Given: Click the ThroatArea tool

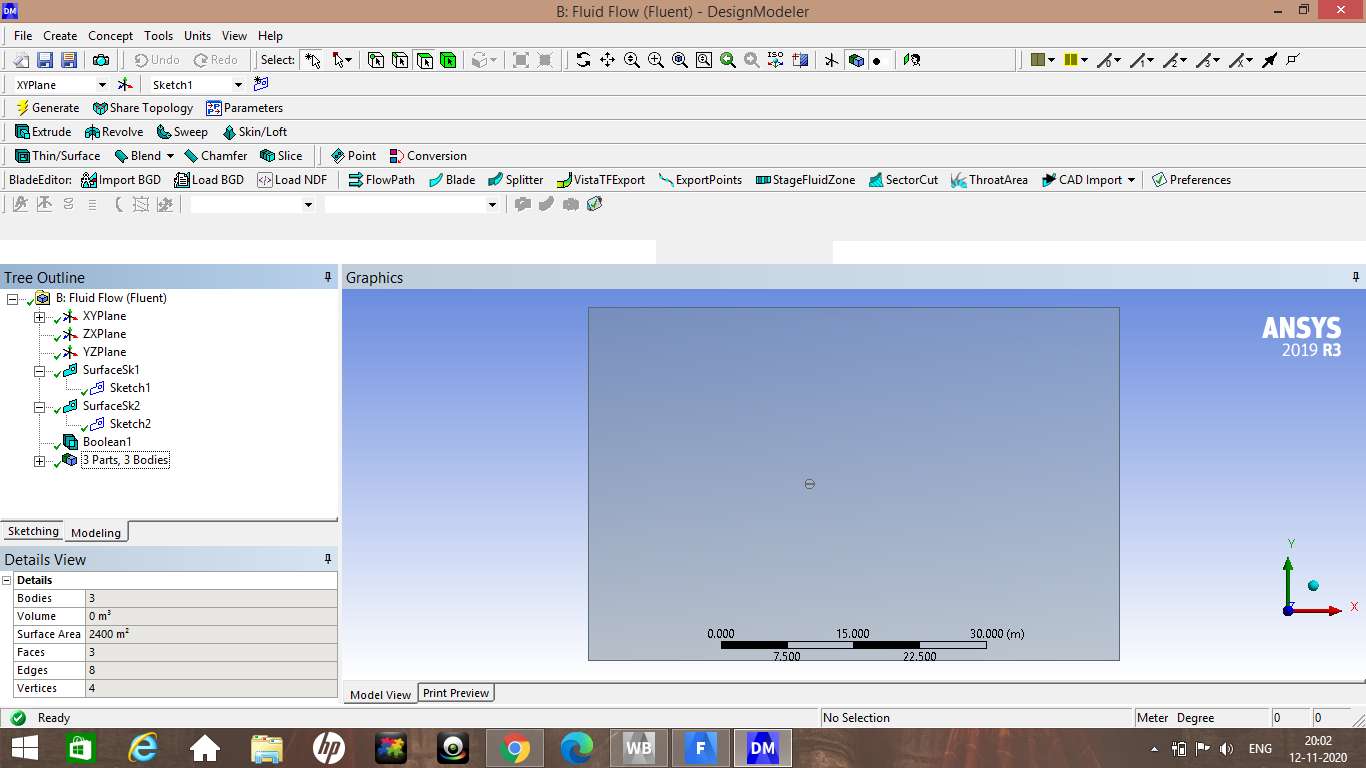Looking at the screenshot, I should (989, 180).
